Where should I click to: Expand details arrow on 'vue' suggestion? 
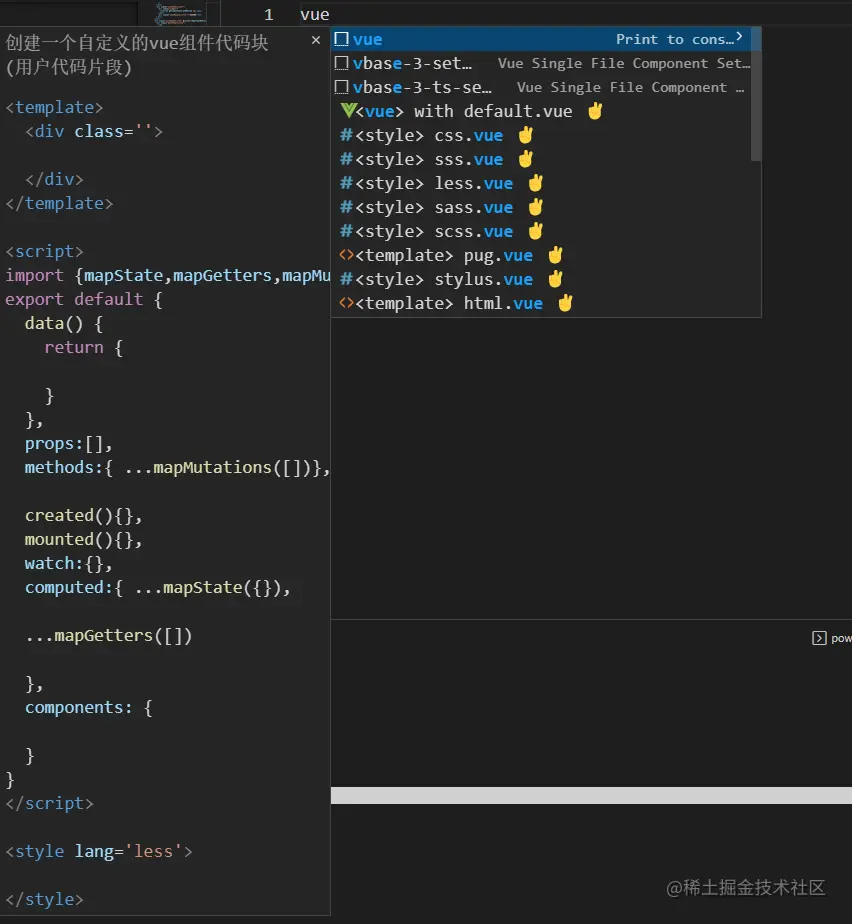click(739, 37)
